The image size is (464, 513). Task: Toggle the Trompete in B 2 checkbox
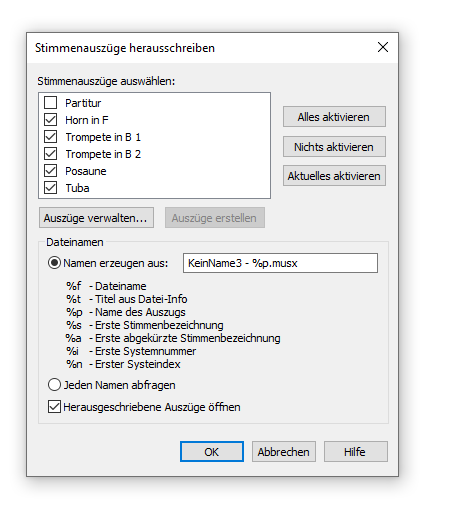[x=51, y=154]
